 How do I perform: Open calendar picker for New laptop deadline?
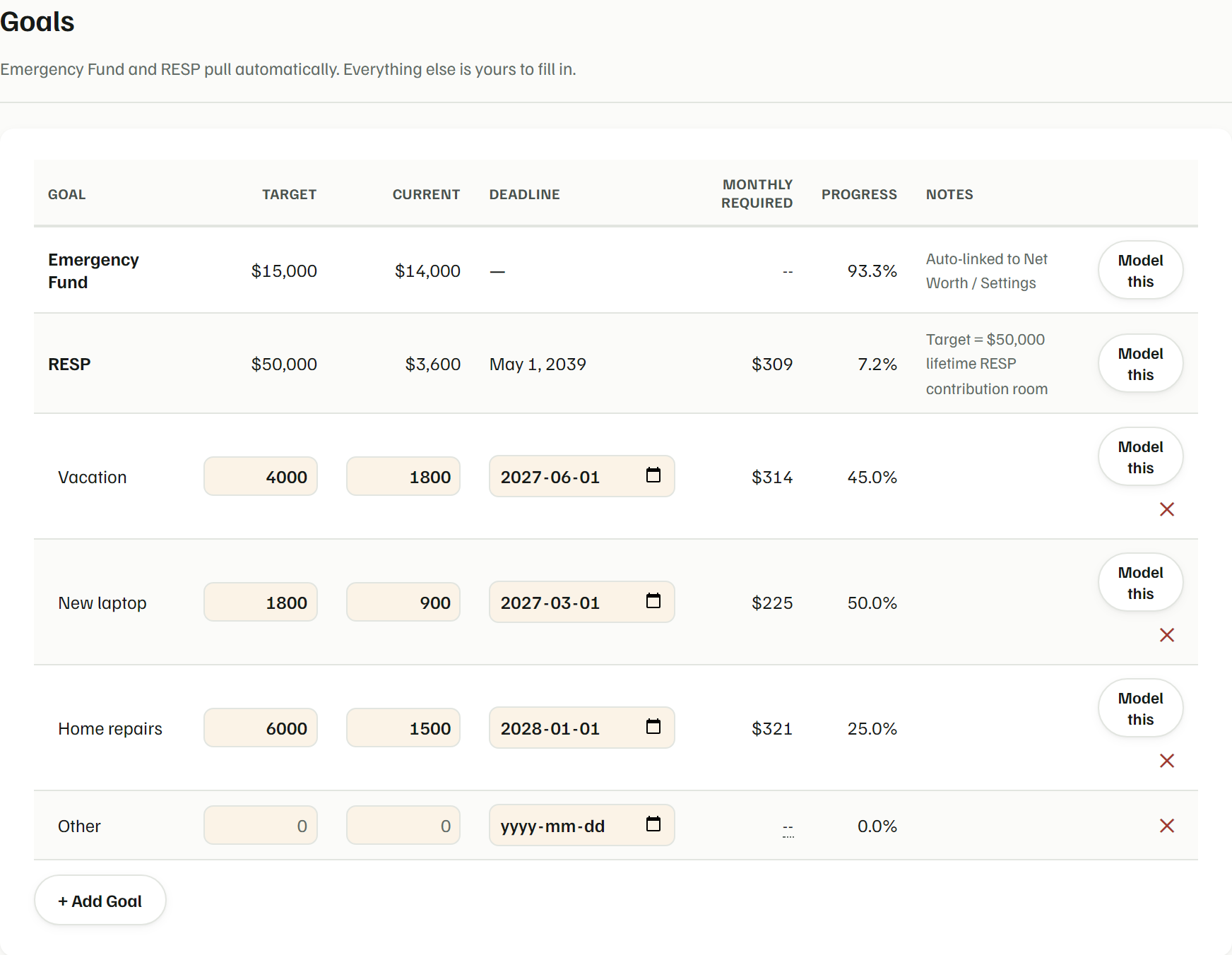(x=653, y=601)
